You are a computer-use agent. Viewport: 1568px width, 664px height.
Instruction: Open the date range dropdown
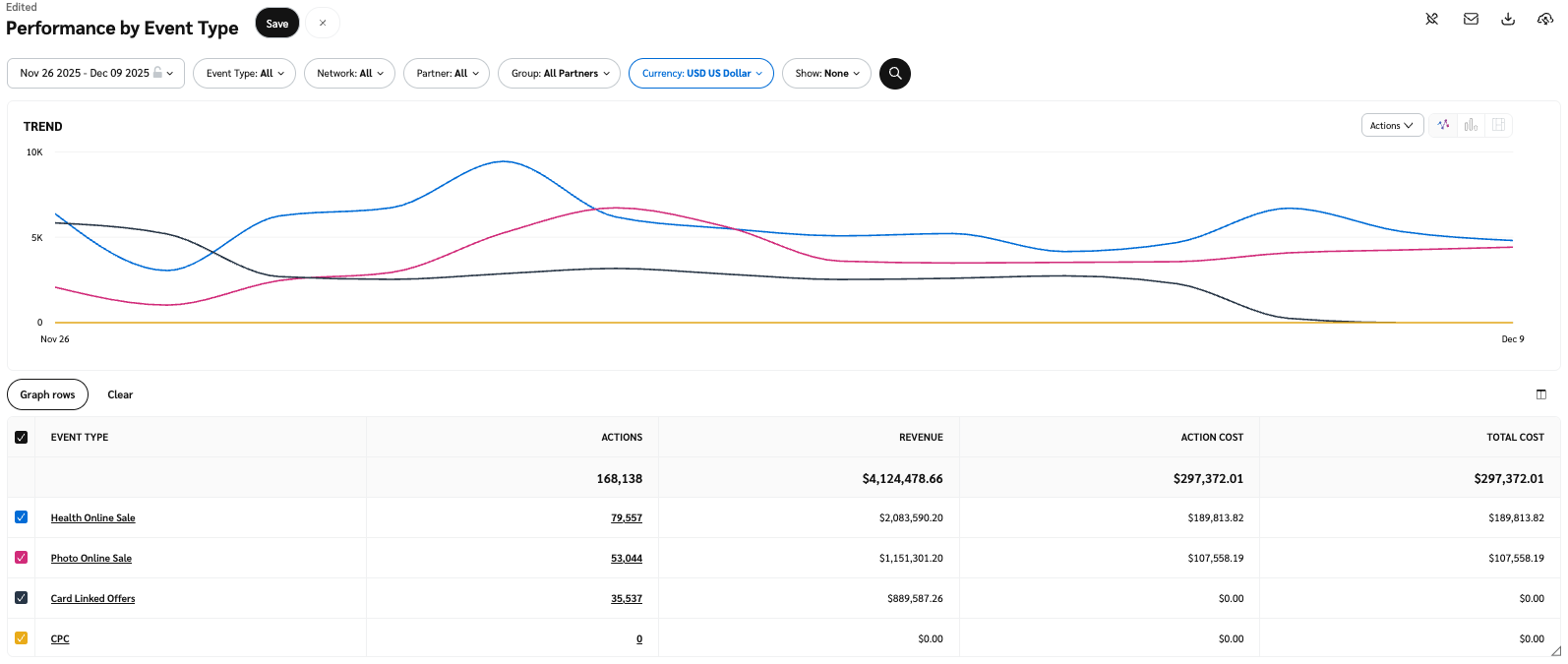pos(95,74)
